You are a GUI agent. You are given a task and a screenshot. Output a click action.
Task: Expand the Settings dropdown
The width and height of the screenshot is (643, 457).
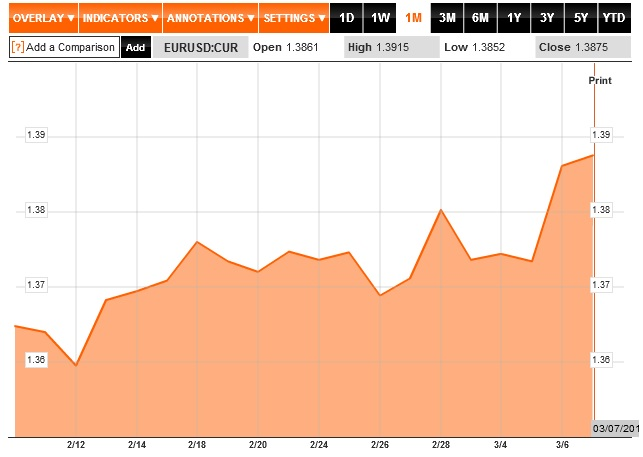tap(293, 18)
